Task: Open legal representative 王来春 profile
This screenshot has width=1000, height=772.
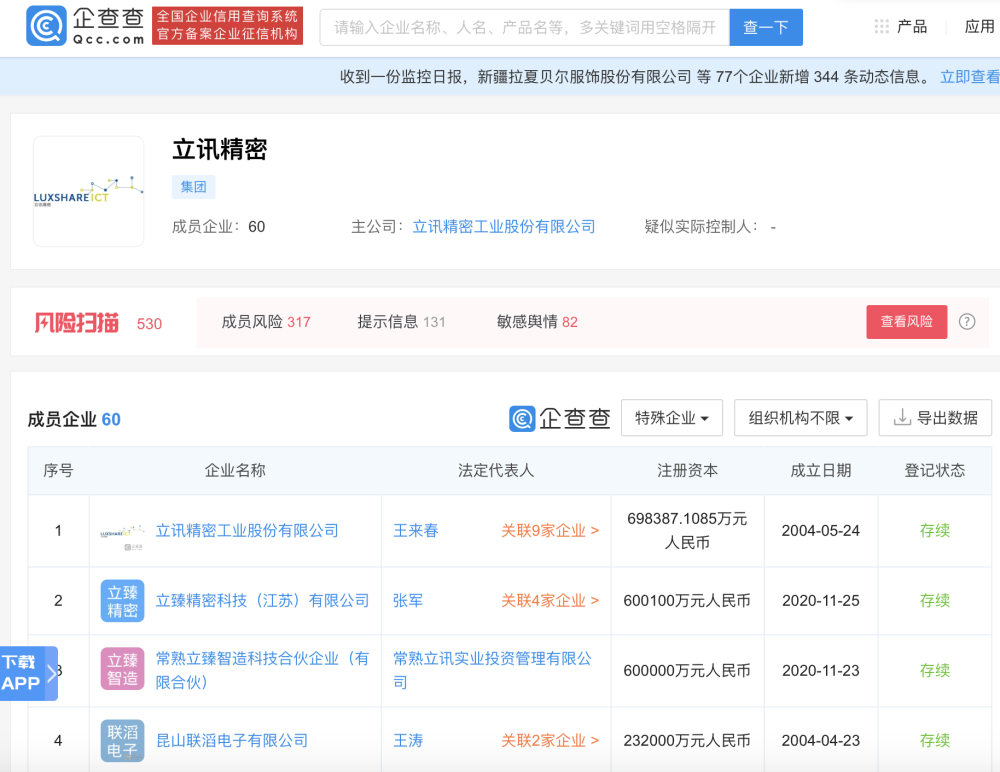Action: pyautogui.click(x=416, y=531)
